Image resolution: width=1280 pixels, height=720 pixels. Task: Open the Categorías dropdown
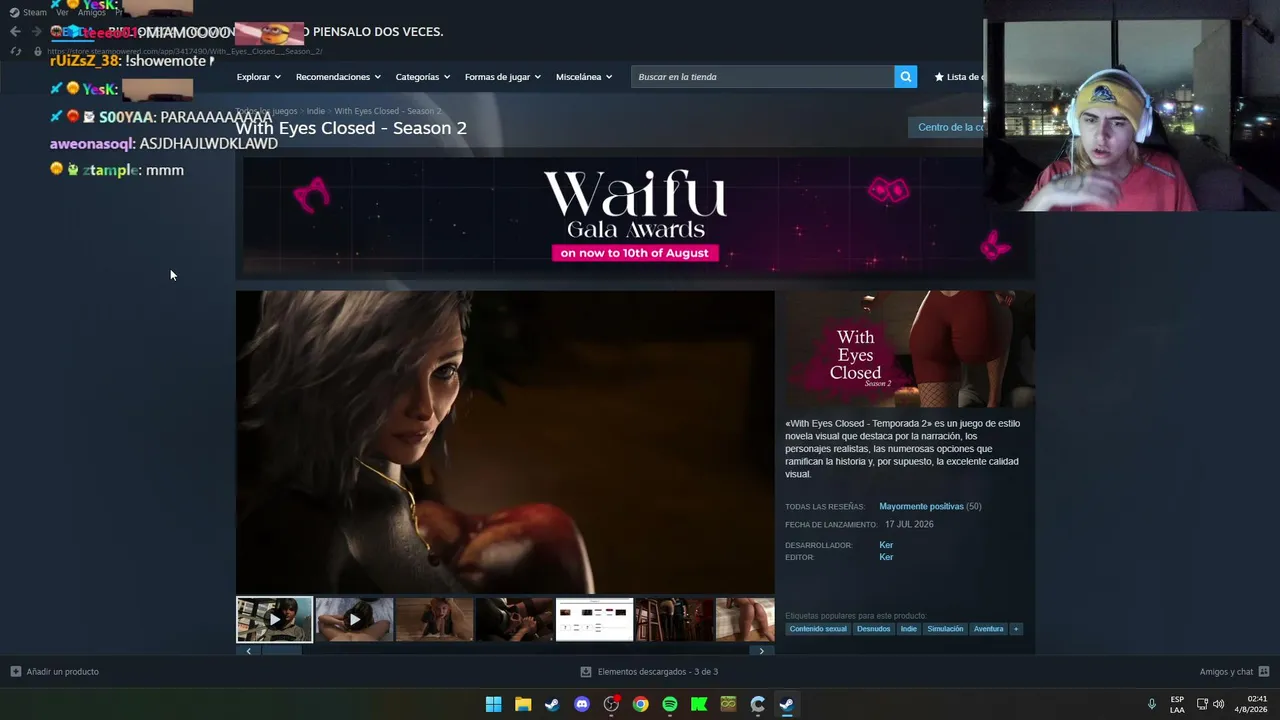(423, 77)
